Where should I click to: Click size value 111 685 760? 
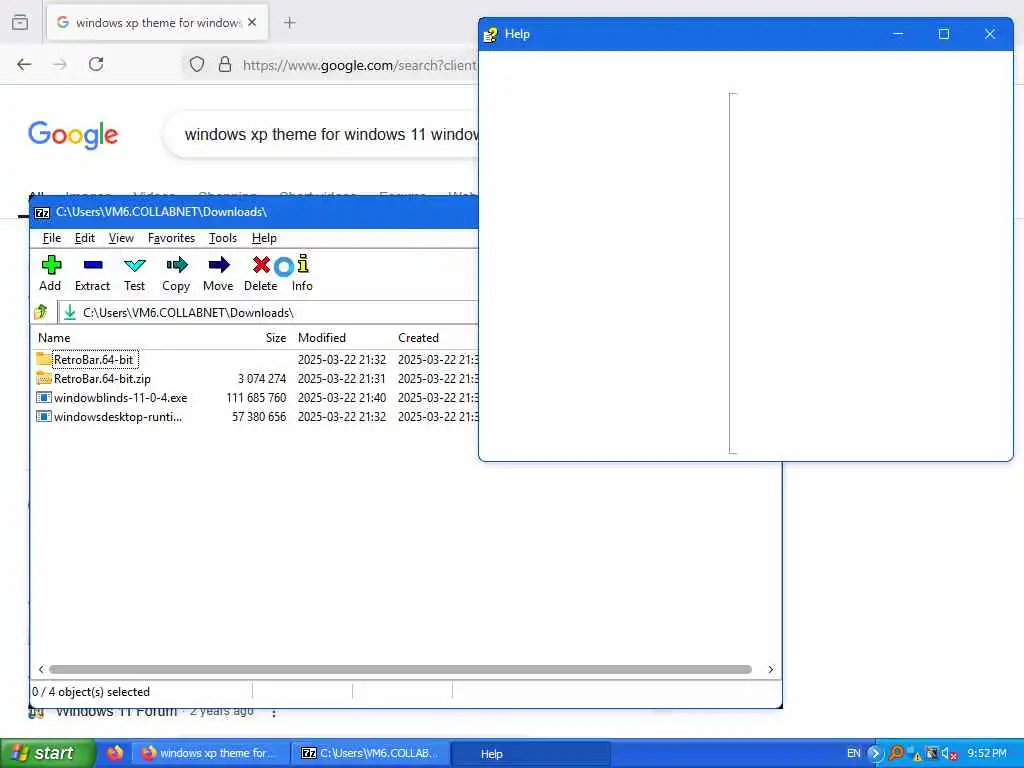[x=256, y=398]
